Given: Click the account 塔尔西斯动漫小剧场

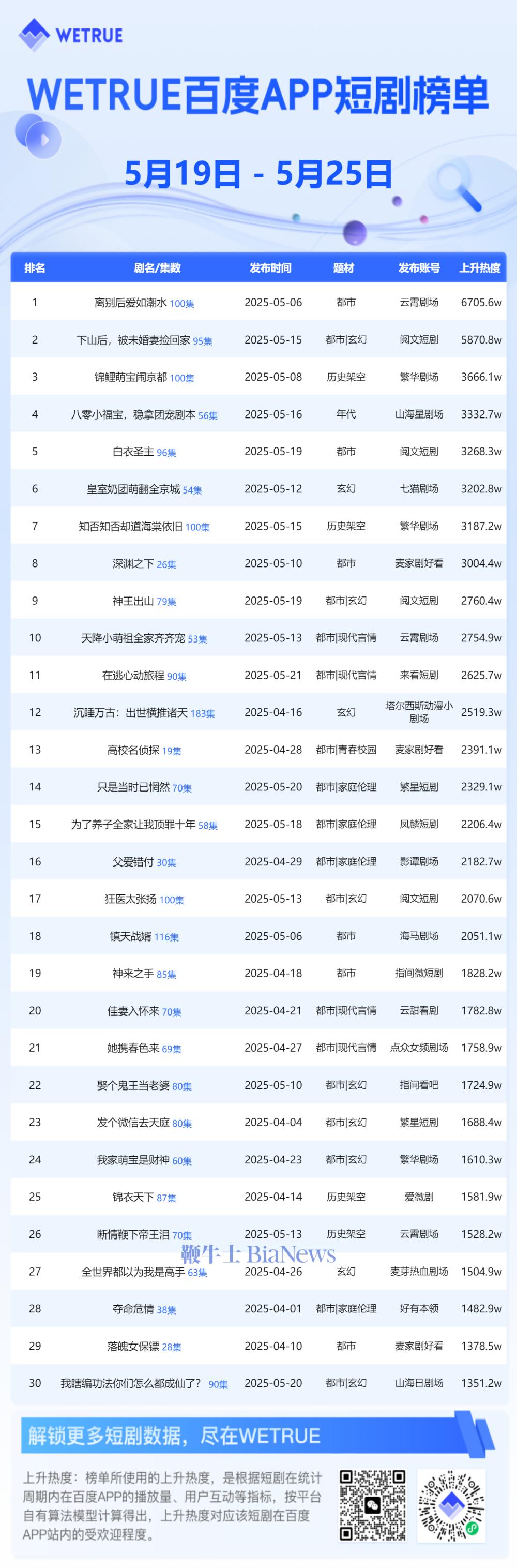Looking at the screenshot, I should [x=419, y=712].
